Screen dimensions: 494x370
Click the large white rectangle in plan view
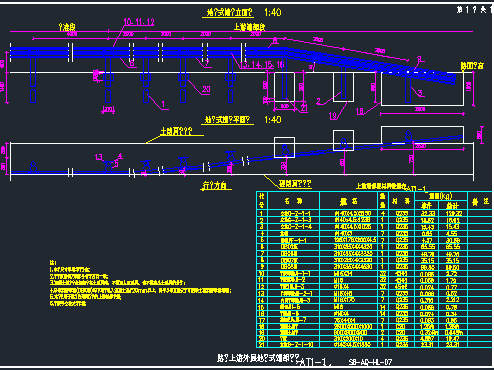coord(422,135)
